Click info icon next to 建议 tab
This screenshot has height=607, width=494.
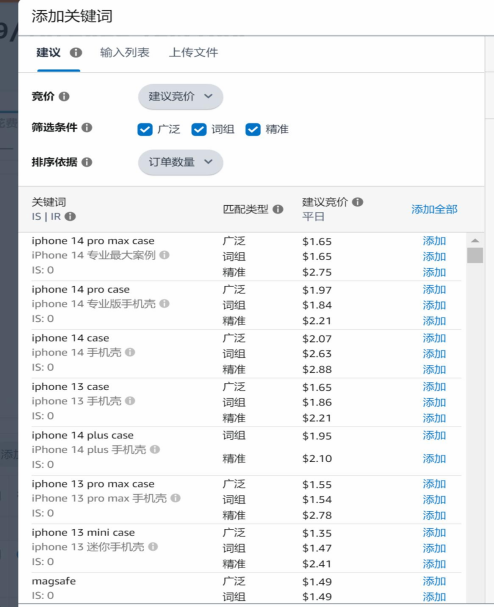(76, 52)
